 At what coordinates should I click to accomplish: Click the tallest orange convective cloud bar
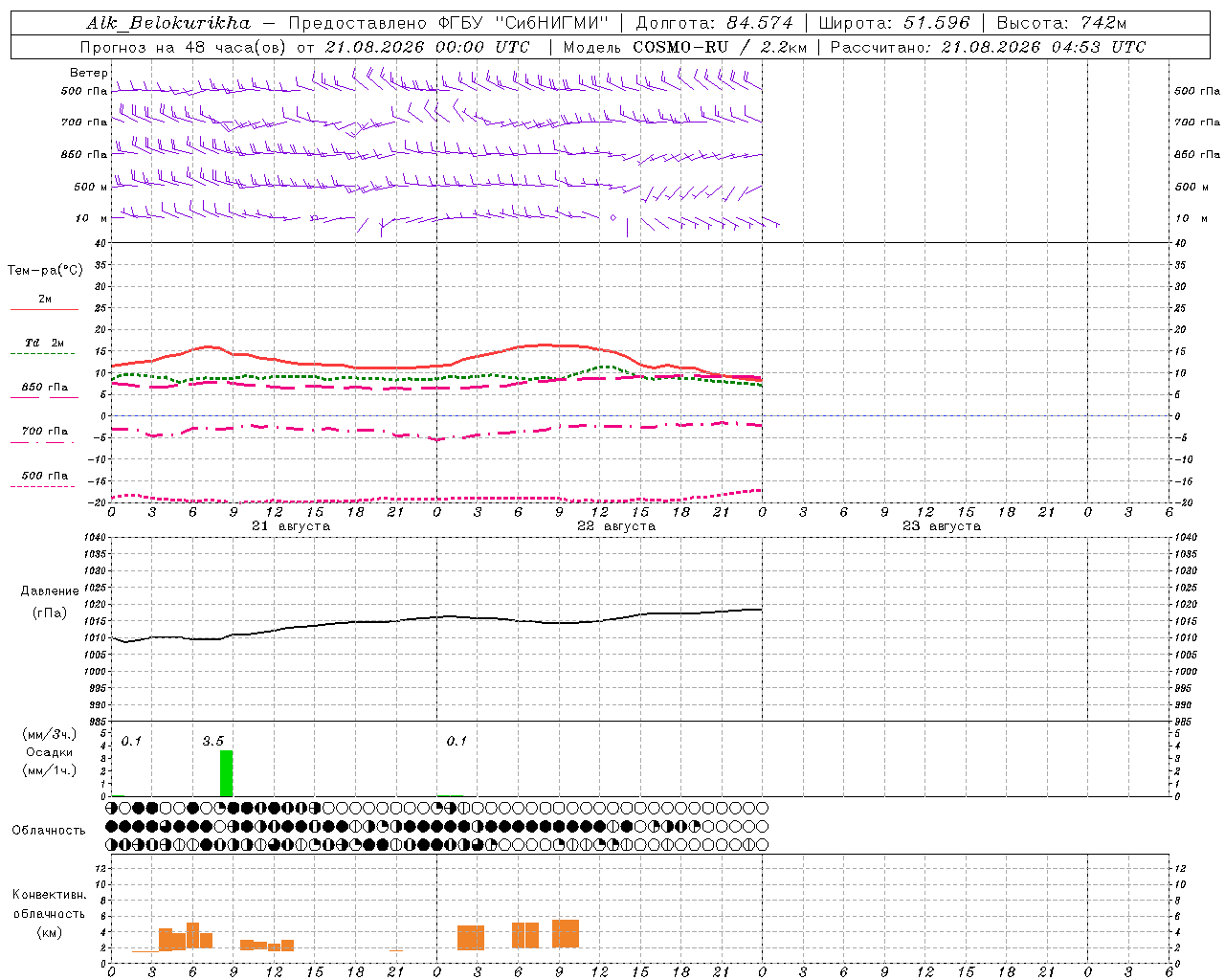(566, 934)
